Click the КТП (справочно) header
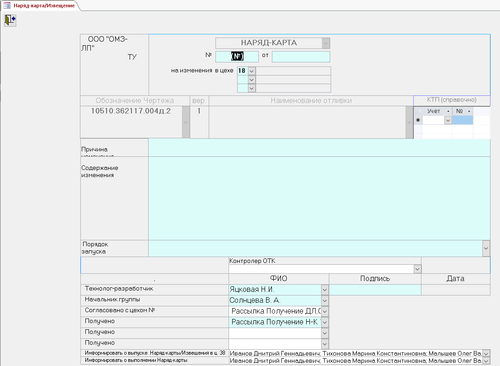This screenshot has width=500, height=366. [x=452, y=100]
